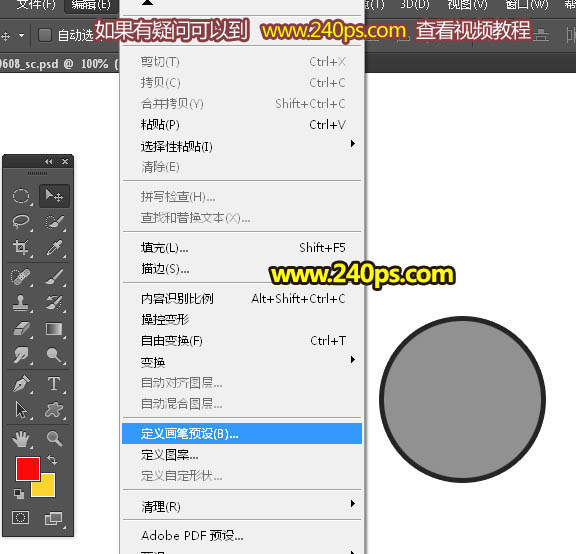Select the Elliptical Marquee tool
Image resolution: width=576 pixels, height=554 pixels.
click(21, 196)
